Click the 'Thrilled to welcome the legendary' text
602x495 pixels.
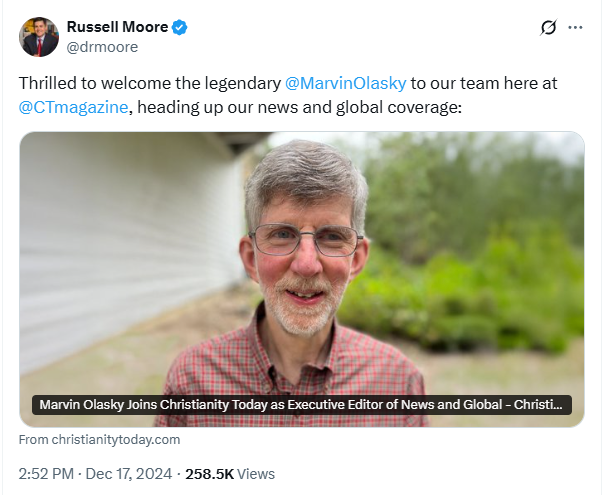pos(150,85)
